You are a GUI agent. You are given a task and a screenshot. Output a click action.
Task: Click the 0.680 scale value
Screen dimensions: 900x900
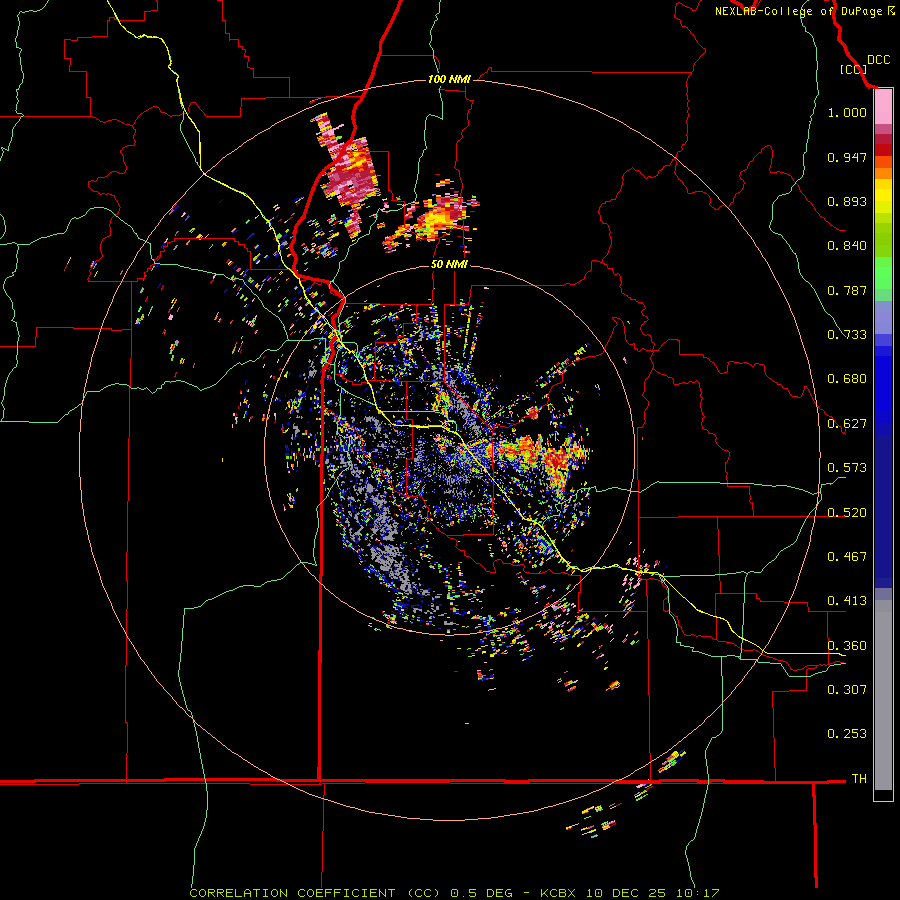847,379
